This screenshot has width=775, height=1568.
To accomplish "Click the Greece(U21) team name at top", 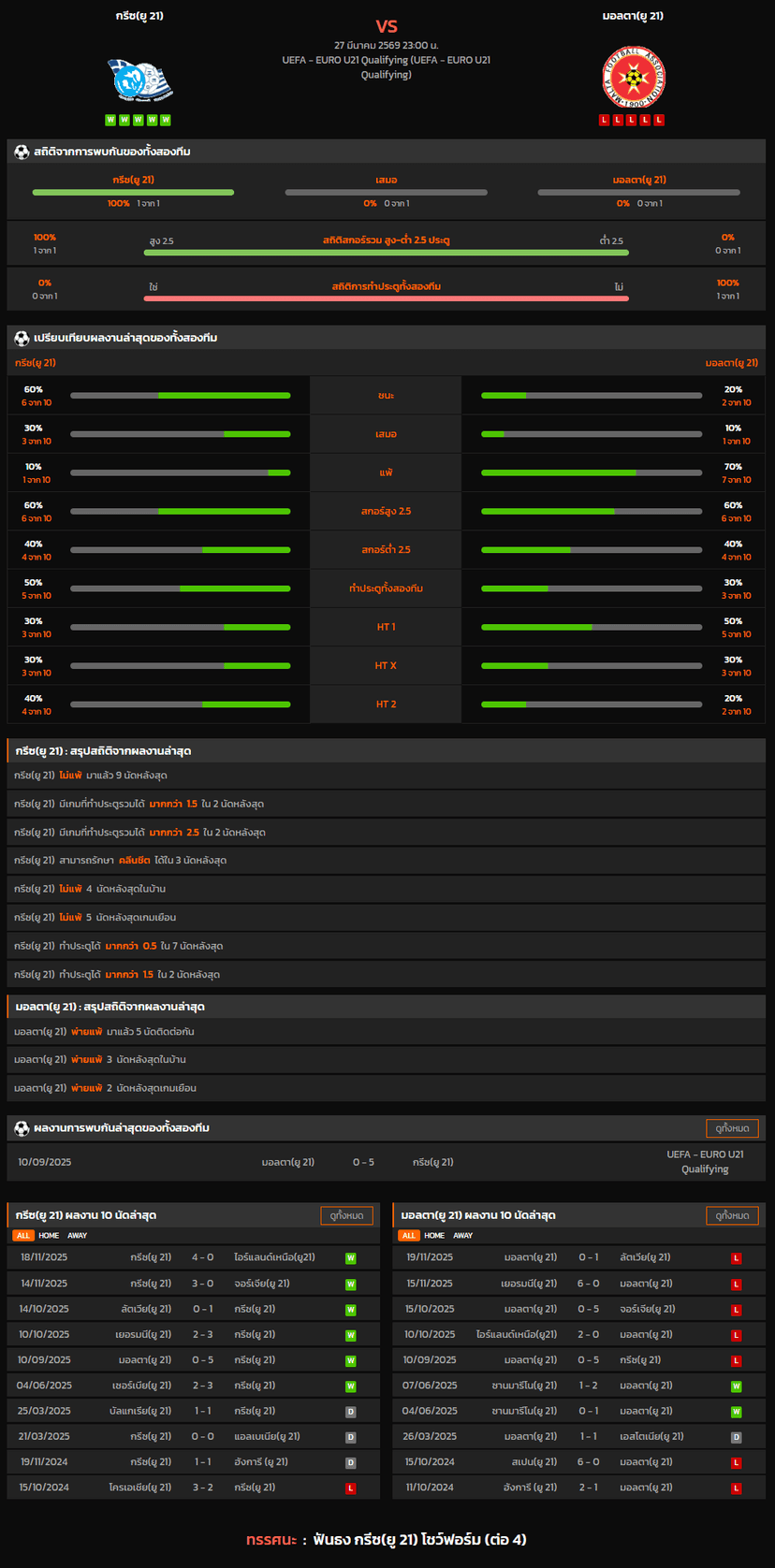I will 139,16.
